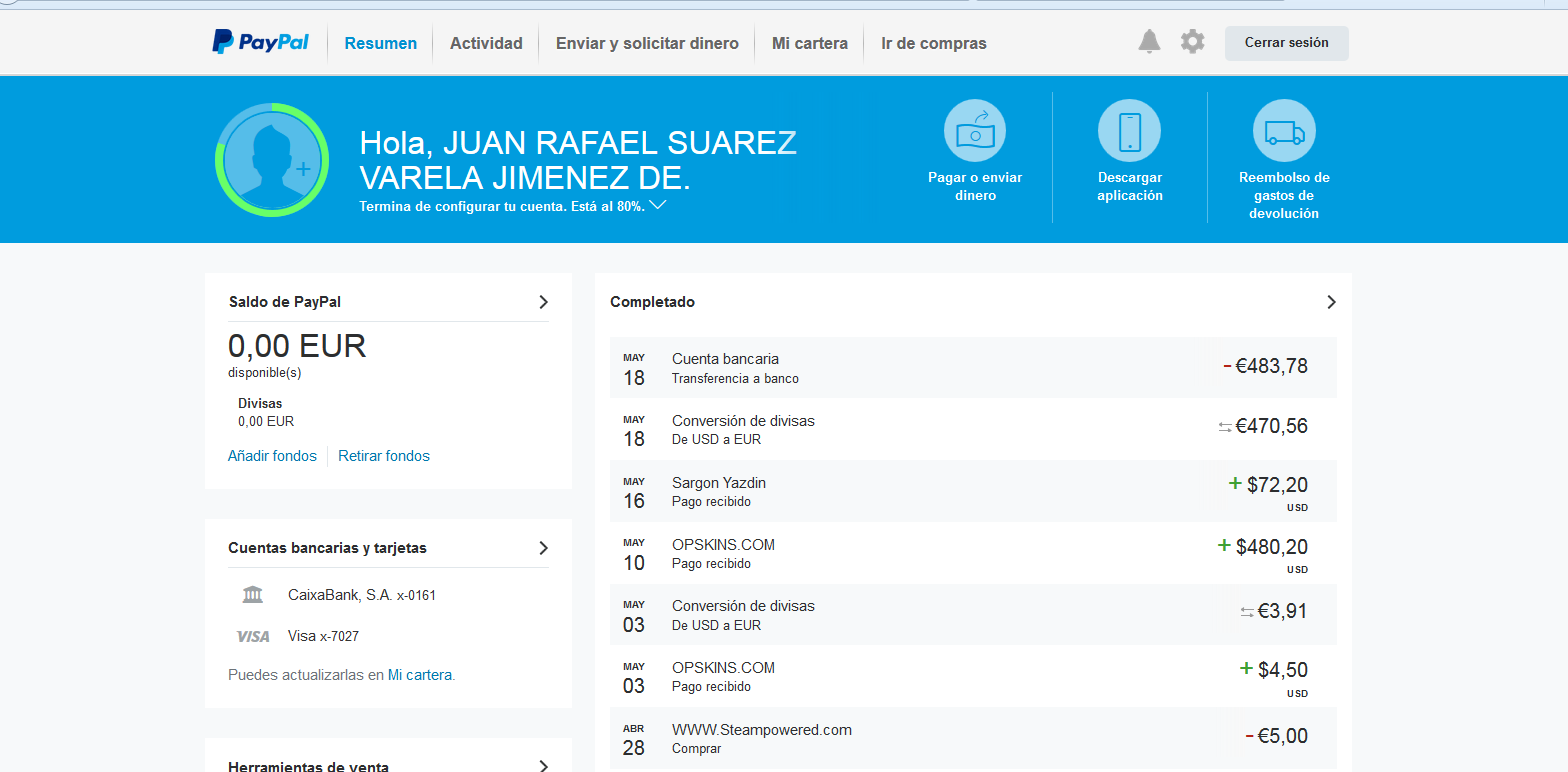Click the Retirar fondos link
Image resolution: width=1568 pixels, height=772 pixels.
click(384, 456)
